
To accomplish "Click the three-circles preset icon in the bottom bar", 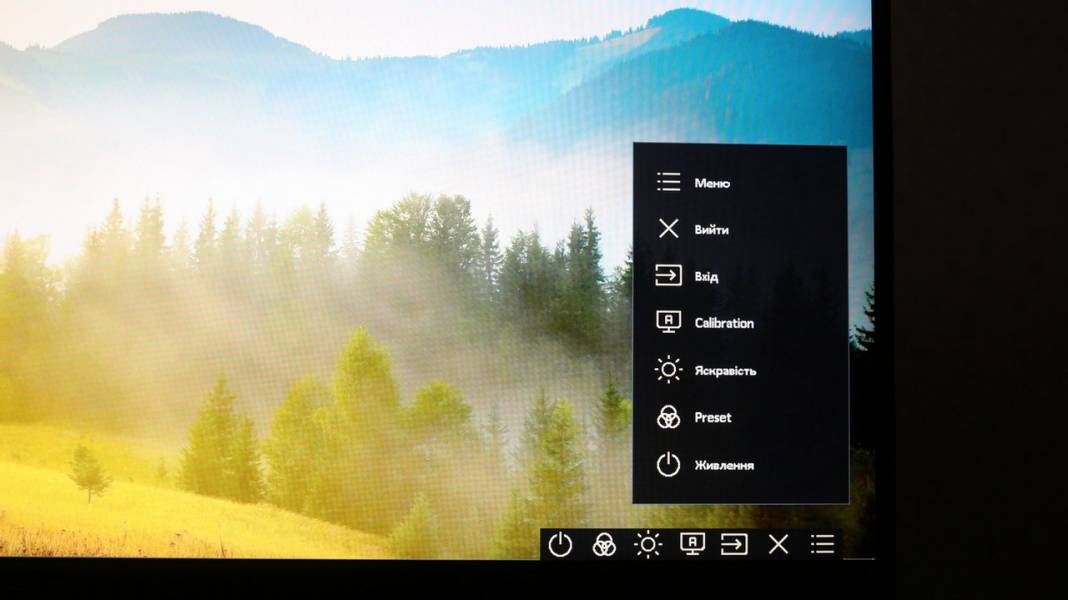I will point(604,544).
